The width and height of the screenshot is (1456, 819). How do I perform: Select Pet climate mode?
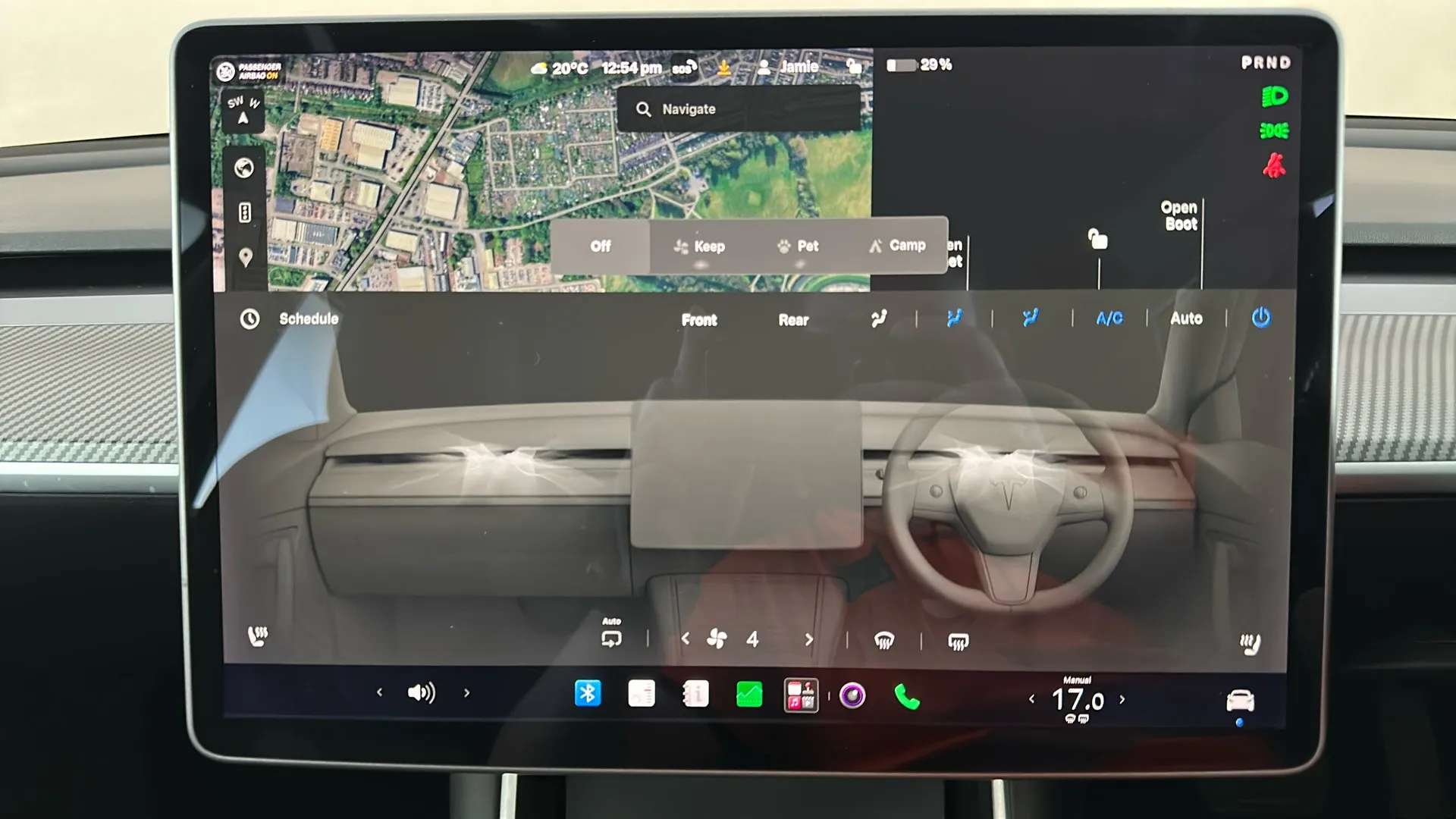[798, 246]
